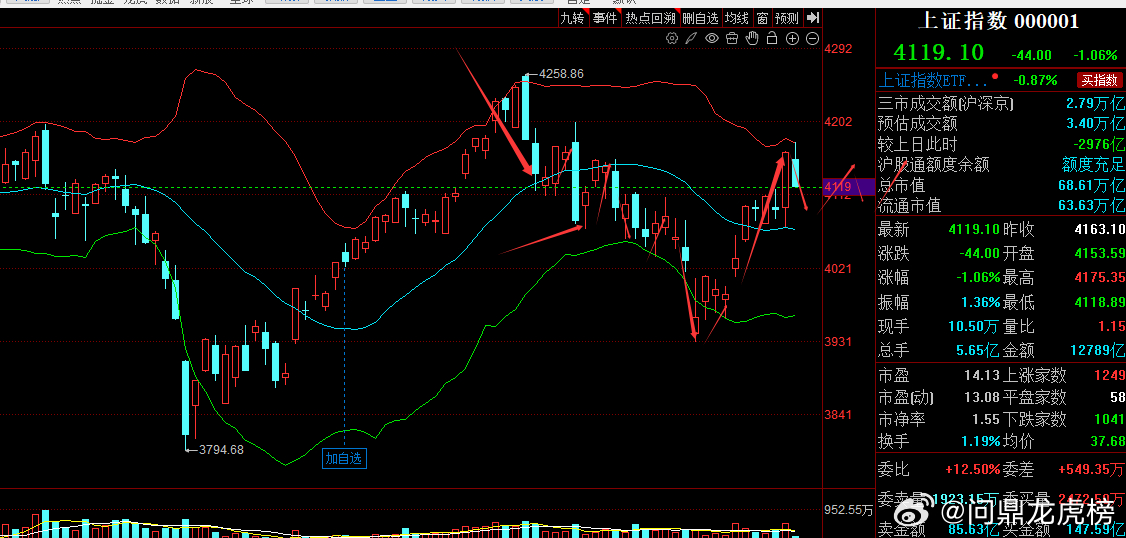Click 开盘 value 4153.59
This screenshot has height=538, width=1126.
point(1099,253)
